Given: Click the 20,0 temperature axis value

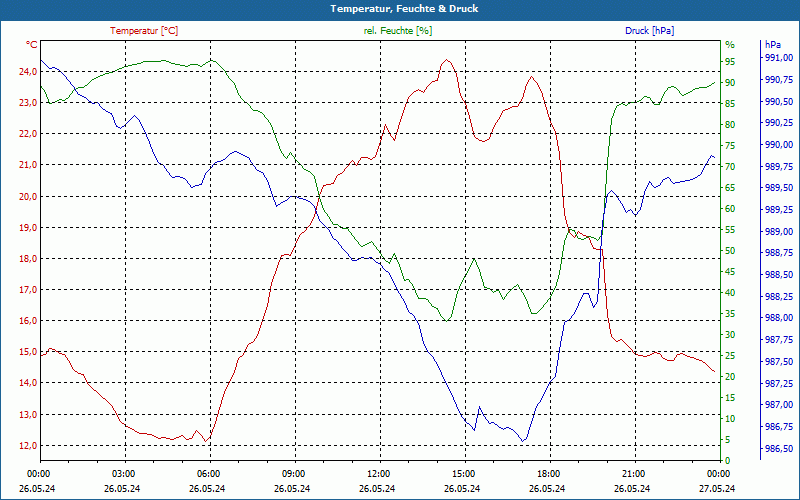Looking at the screenshot, I should [x=28, y=196].
